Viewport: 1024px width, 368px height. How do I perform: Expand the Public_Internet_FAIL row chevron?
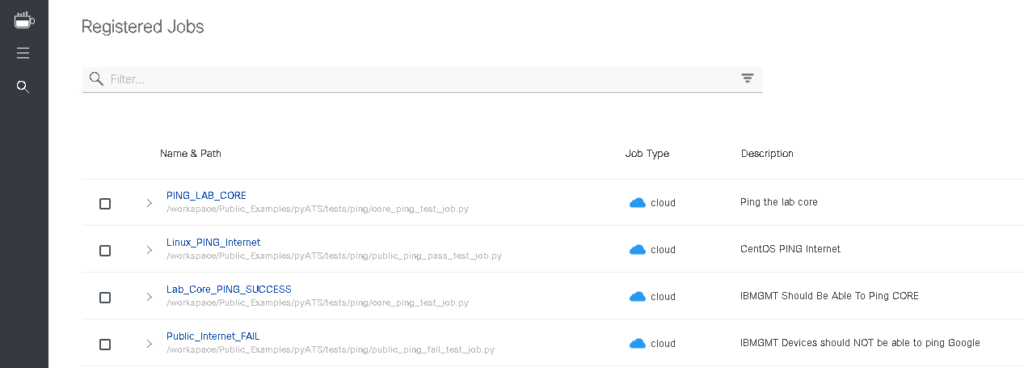[x=149, y=344]
